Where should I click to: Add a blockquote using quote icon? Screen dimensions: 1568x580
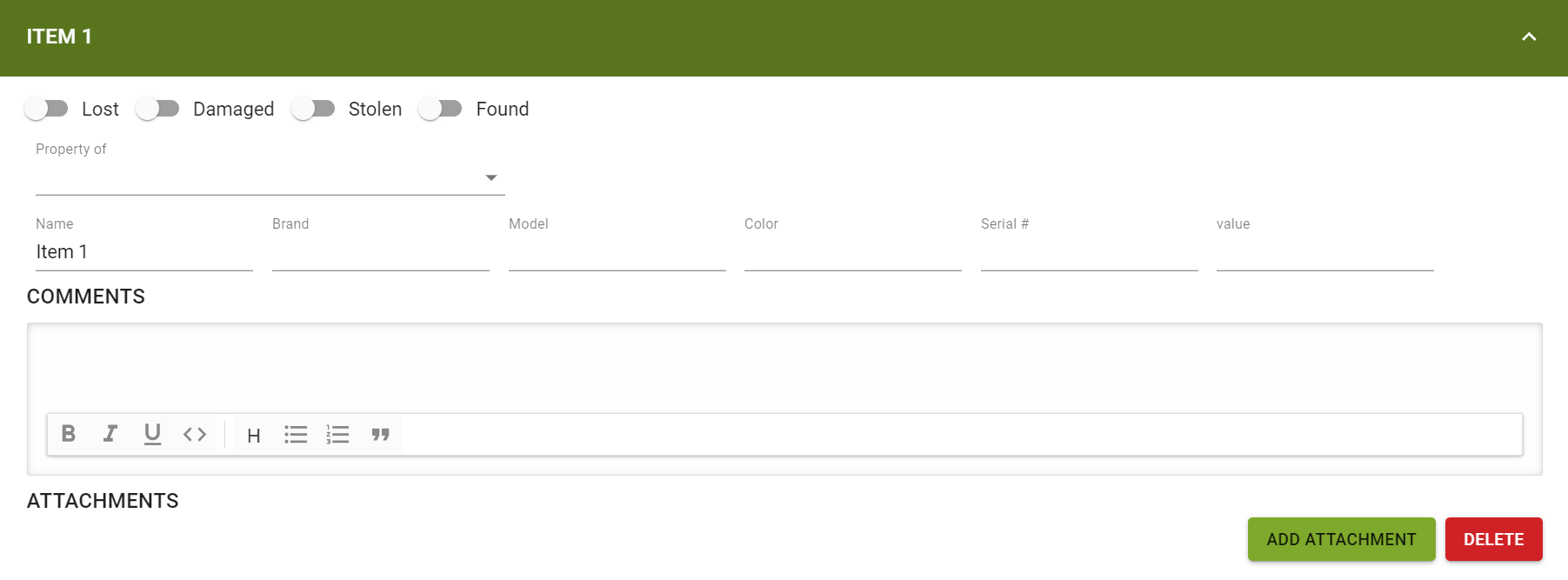(x=380, y=435)
